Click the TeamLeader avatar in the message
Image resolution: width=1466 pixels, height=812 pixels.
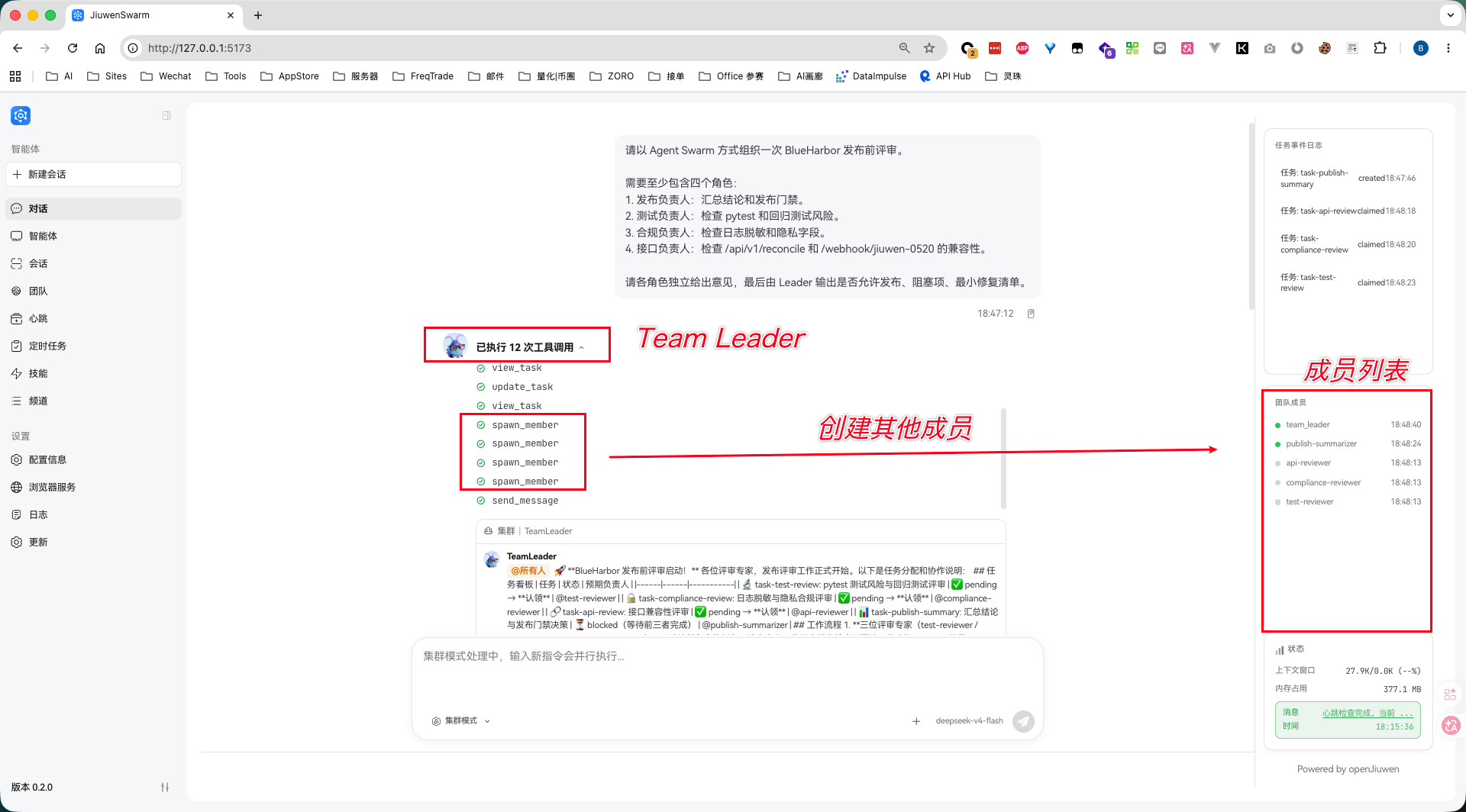(x=492, y=559)
